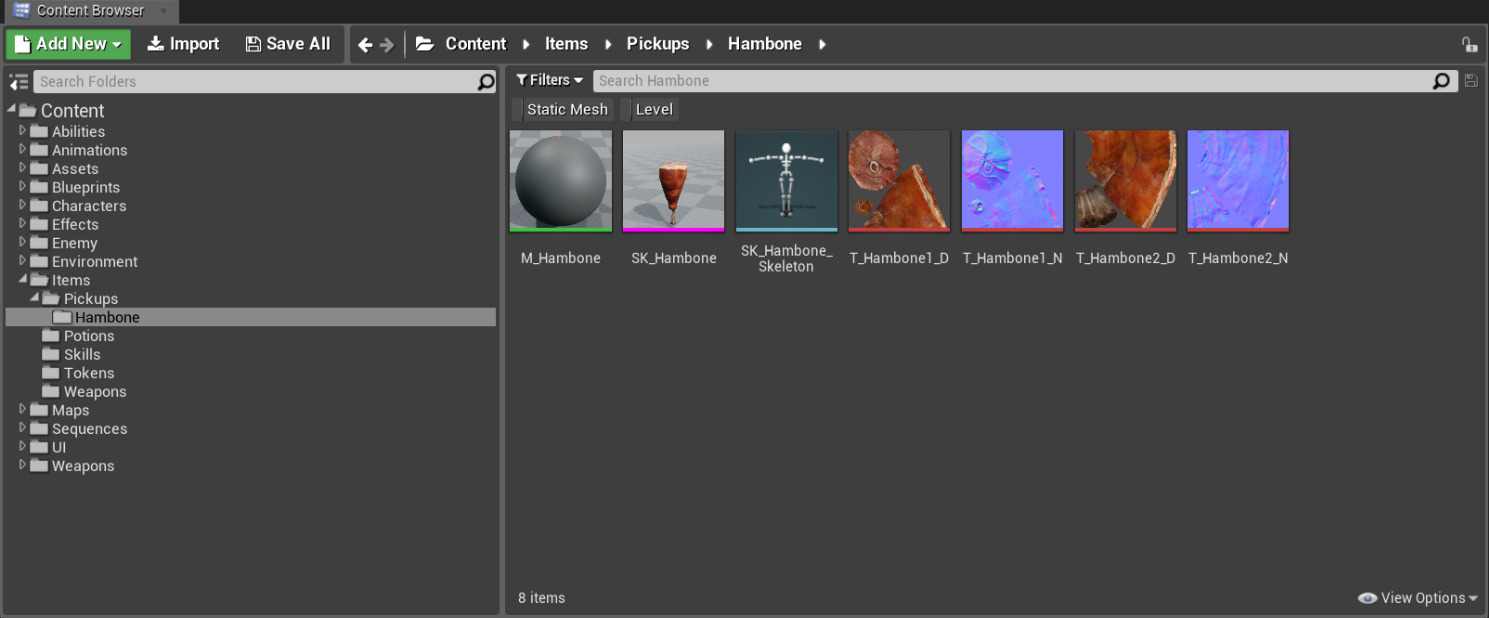Click the Add New button

point(68,44)
